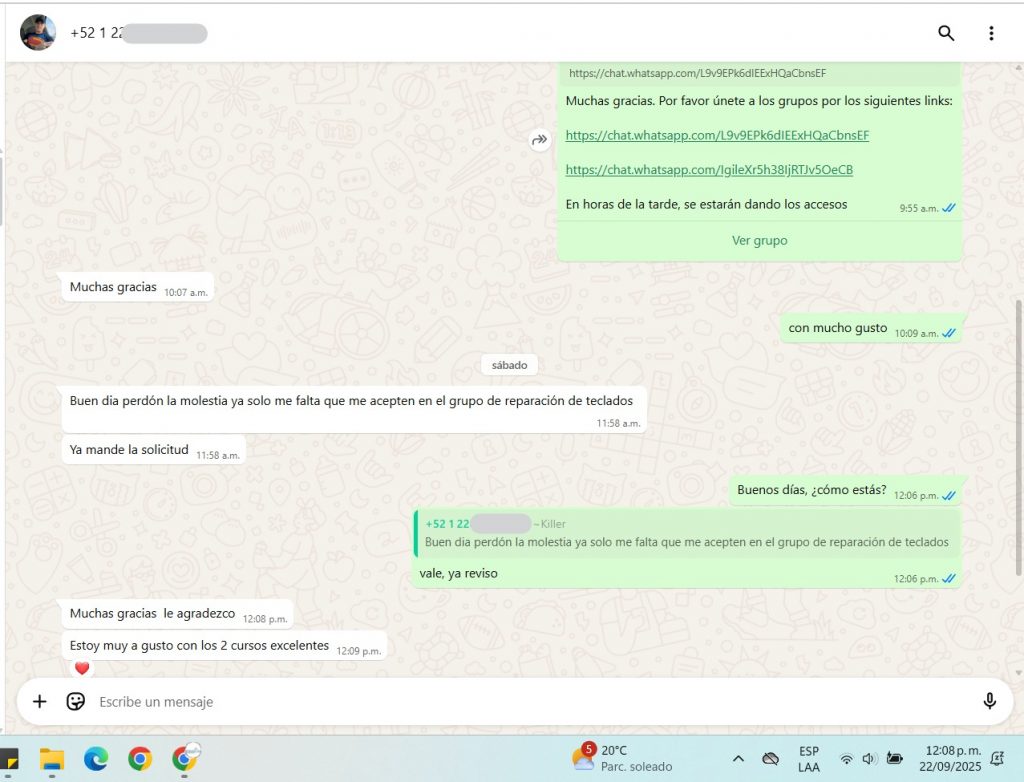Open the attach plus icon

pos(40,701)
